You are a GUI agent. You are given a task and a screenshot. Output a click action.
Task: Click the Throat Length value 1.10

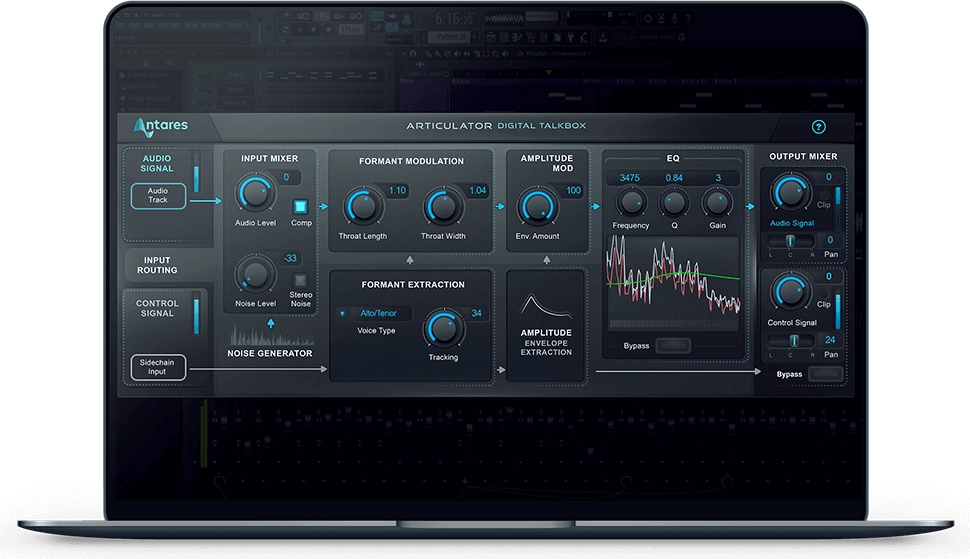click(397, 190)
